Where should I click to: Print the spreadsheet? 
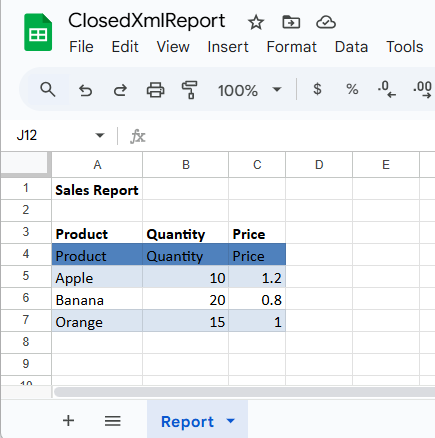[x=155, y=90]
